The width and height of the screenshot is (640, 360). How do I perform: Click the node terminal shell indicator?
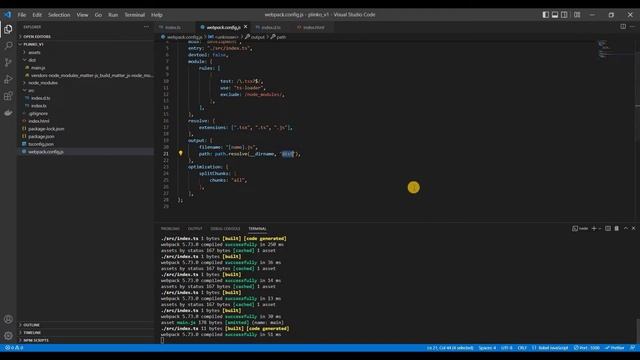tap(580, 229)
